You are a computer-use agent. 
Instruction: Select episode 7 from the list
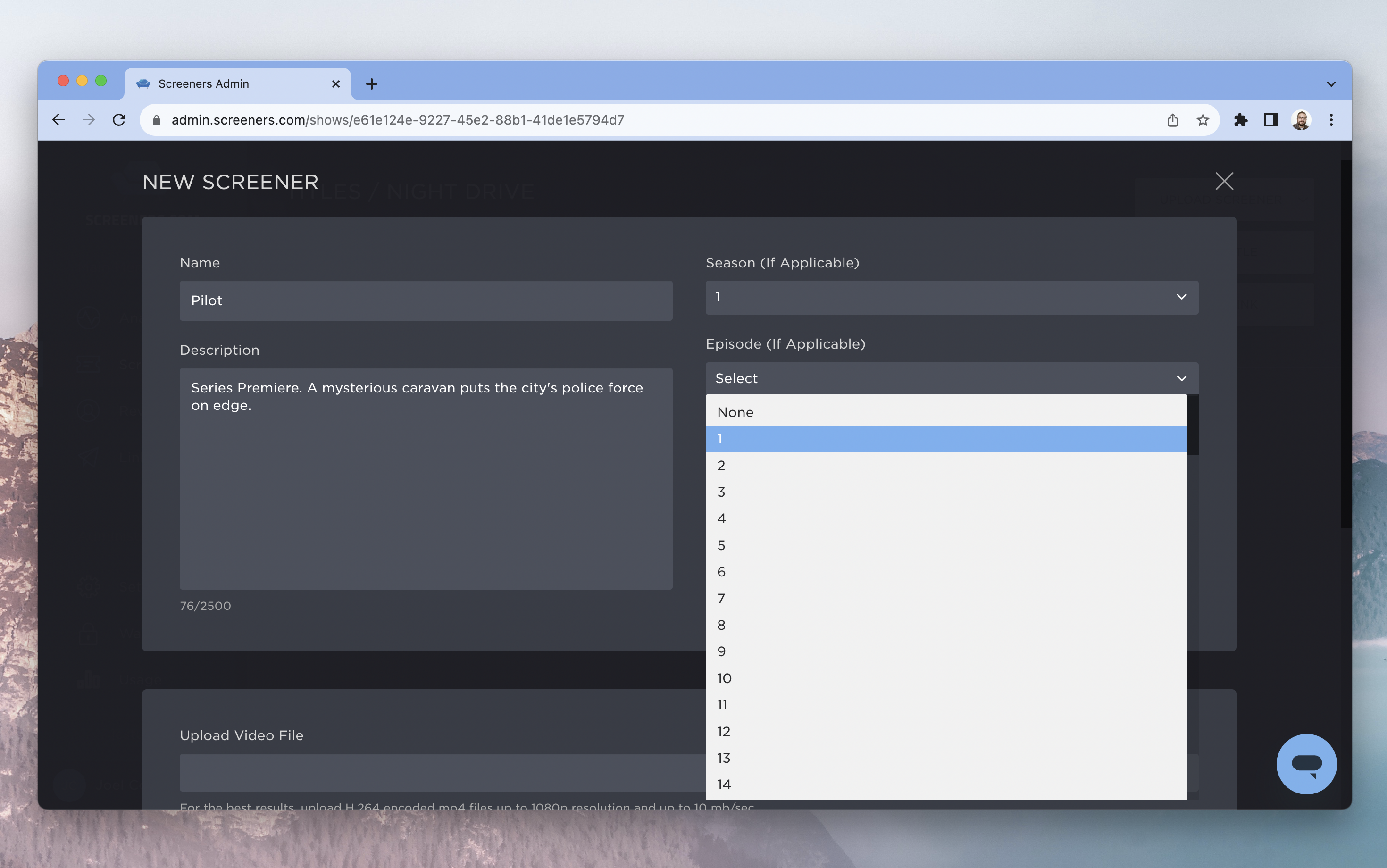tap(945, 598)
